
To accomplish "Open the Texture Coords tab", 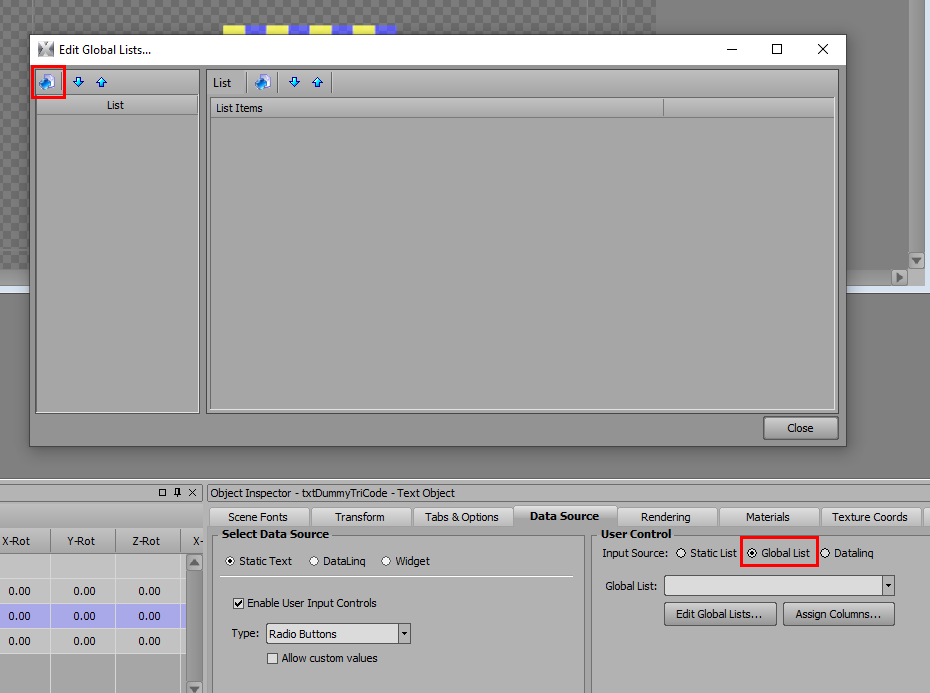I will tap(870, 517).
